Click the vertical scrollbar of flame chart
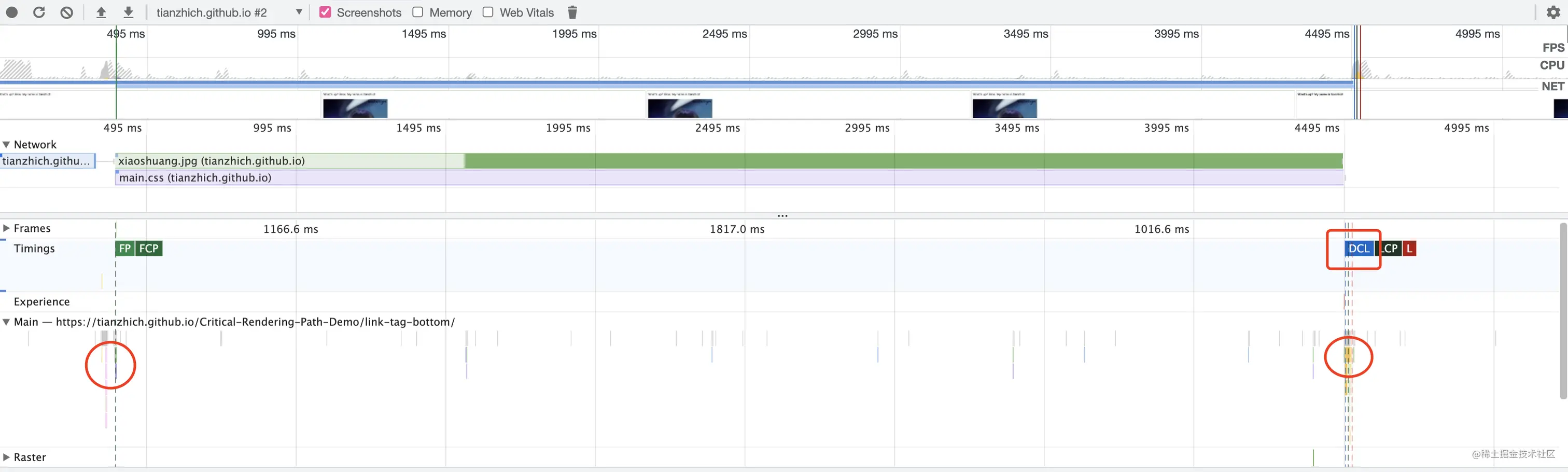1568x472 pixels. (1563, 311)
